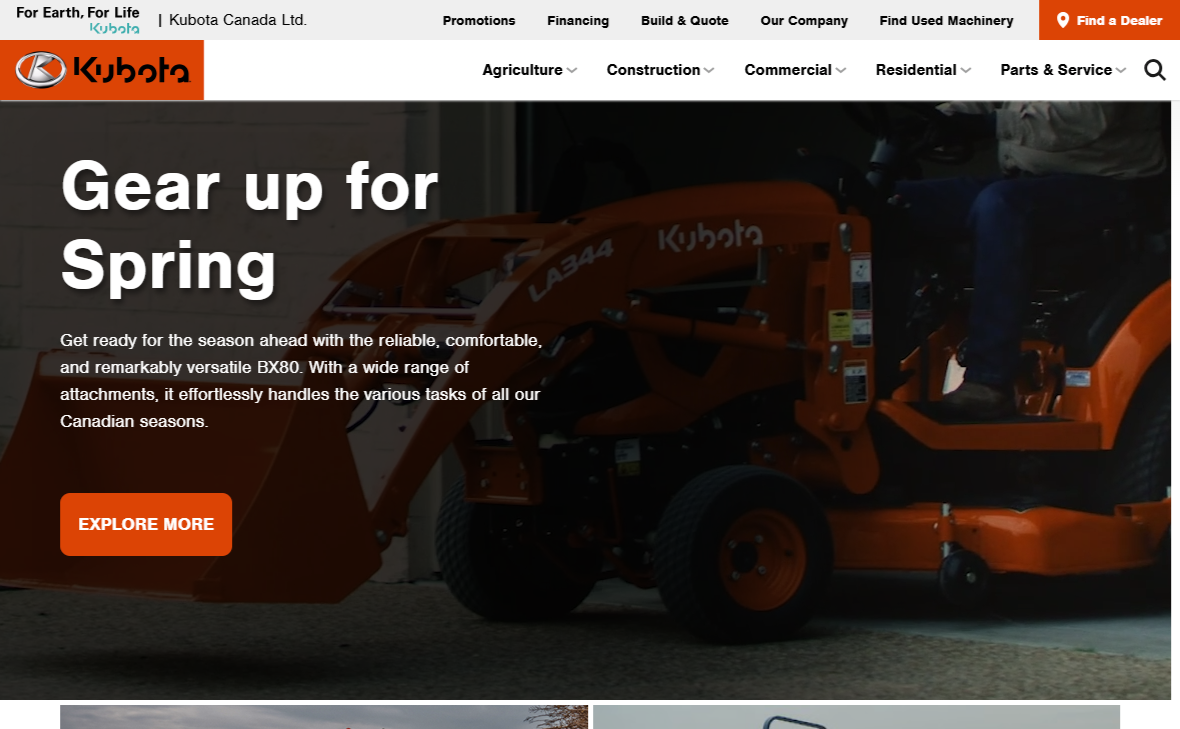The width and height of the screenshot is (1180, 729).
Task: Click the Kubota logo in header
Action: (102, 70)
